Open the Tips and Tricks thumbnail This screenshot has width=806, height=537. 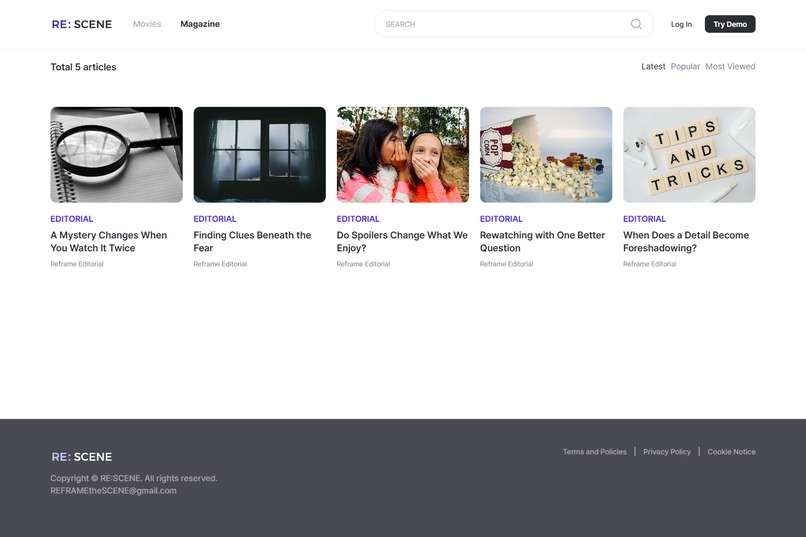pos(689,155)
